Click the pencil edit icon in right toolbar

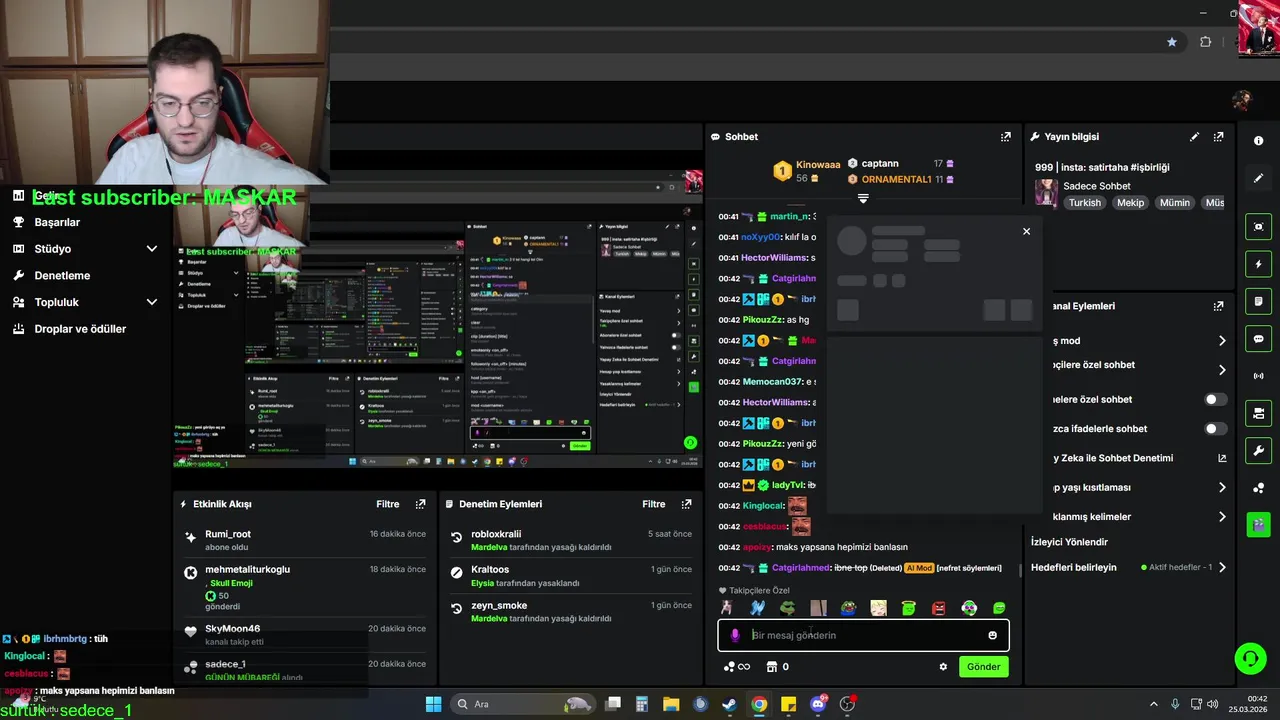pyautogui.click(x=1258, y=178)
